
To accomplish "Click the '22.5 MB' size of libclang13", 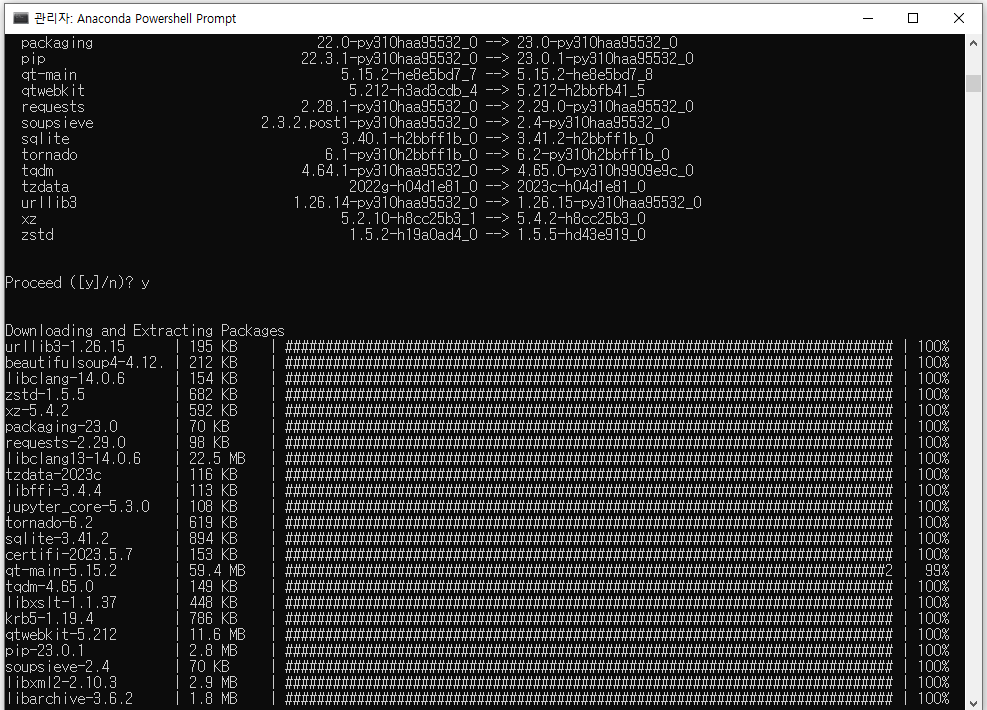I will pos(217,459).
